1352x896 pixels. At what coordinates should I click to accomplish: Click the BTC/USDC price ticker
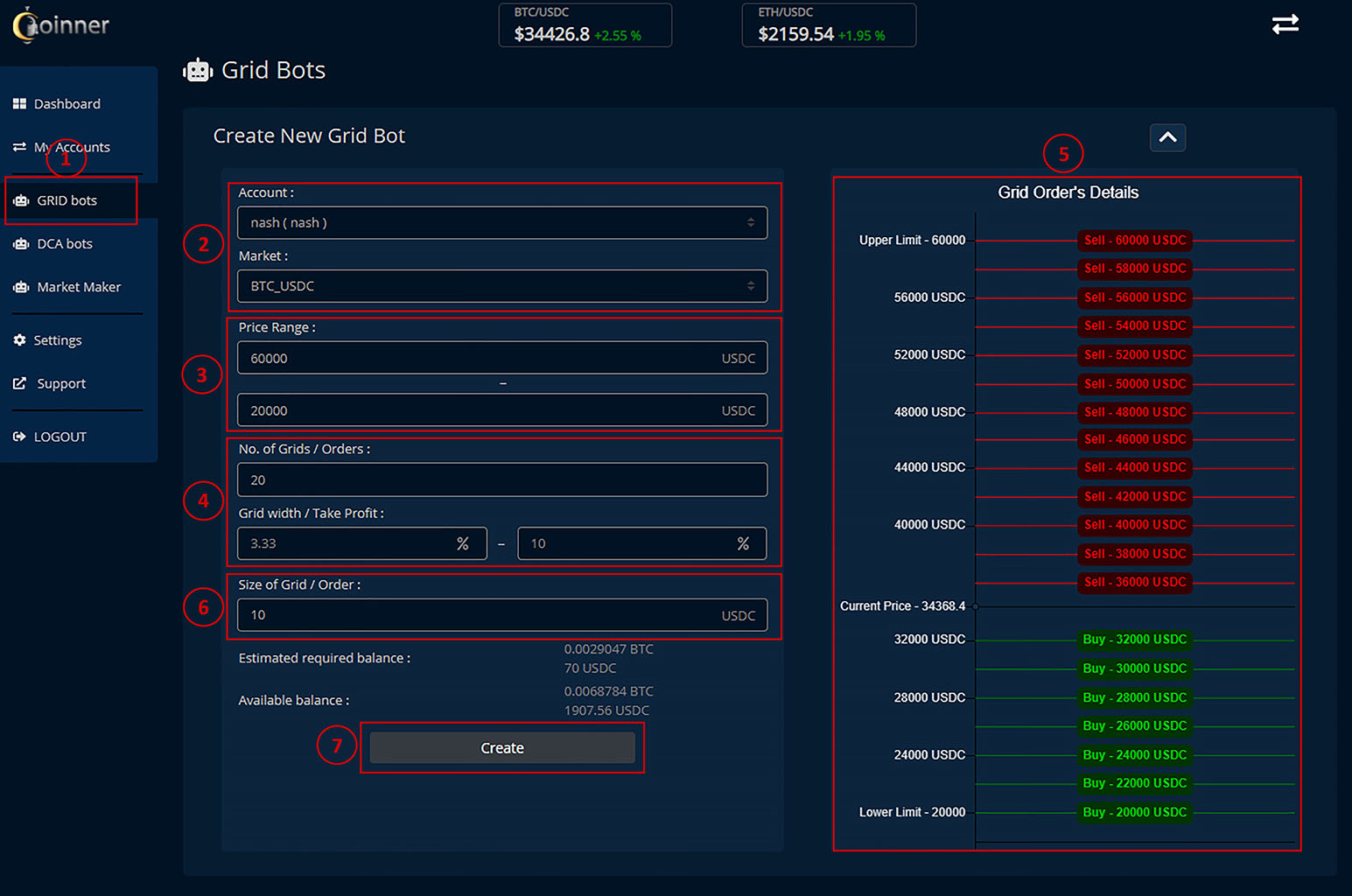tap(585, 25)
